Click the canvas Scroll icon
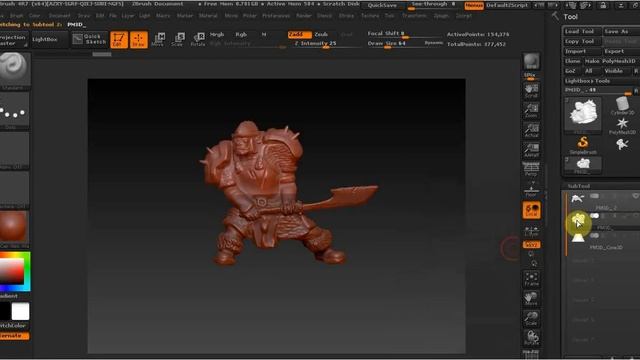The height and width of the screenshot is (360, 640). (531, 91)
